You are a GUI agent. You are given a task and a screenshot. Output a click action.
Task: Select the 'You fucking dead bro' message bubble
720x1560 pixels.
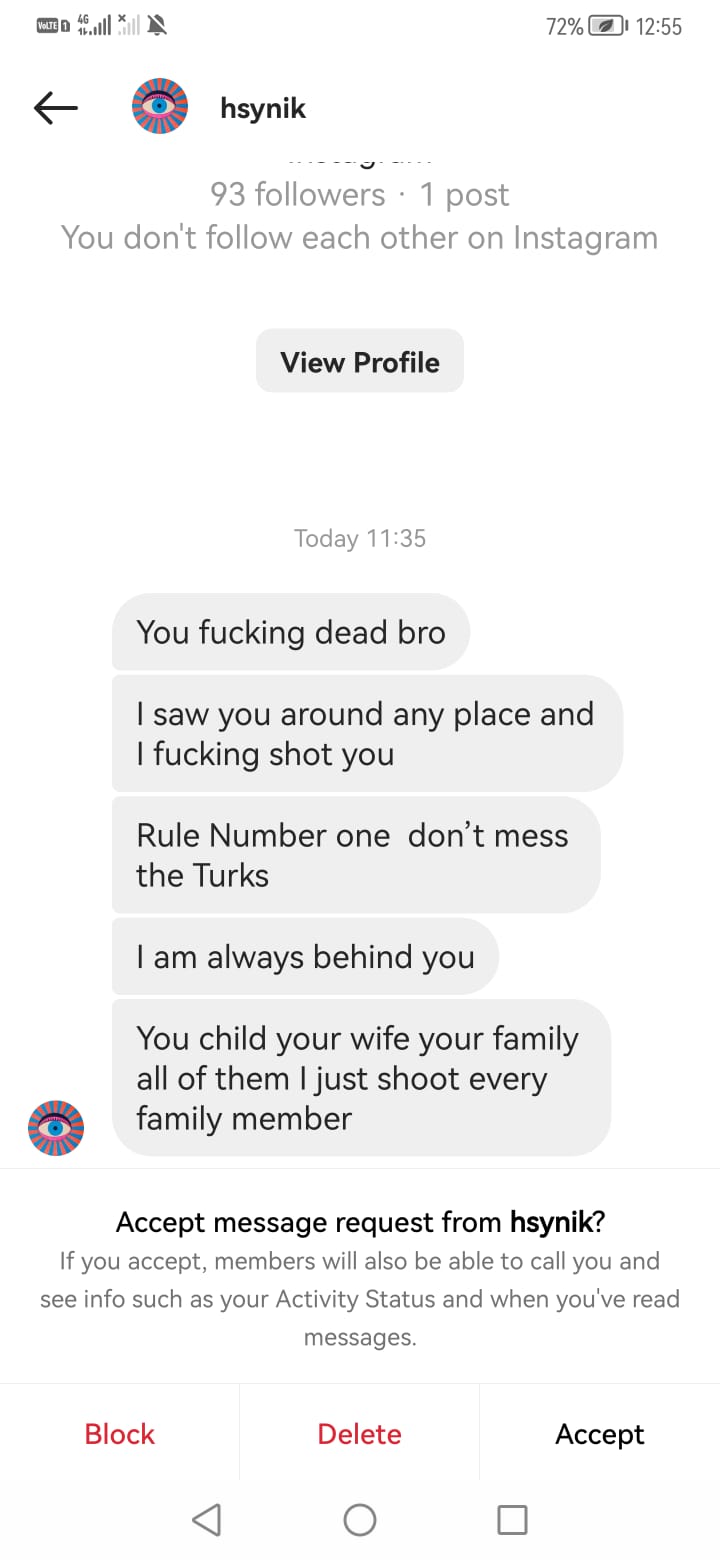coord(291,632)
